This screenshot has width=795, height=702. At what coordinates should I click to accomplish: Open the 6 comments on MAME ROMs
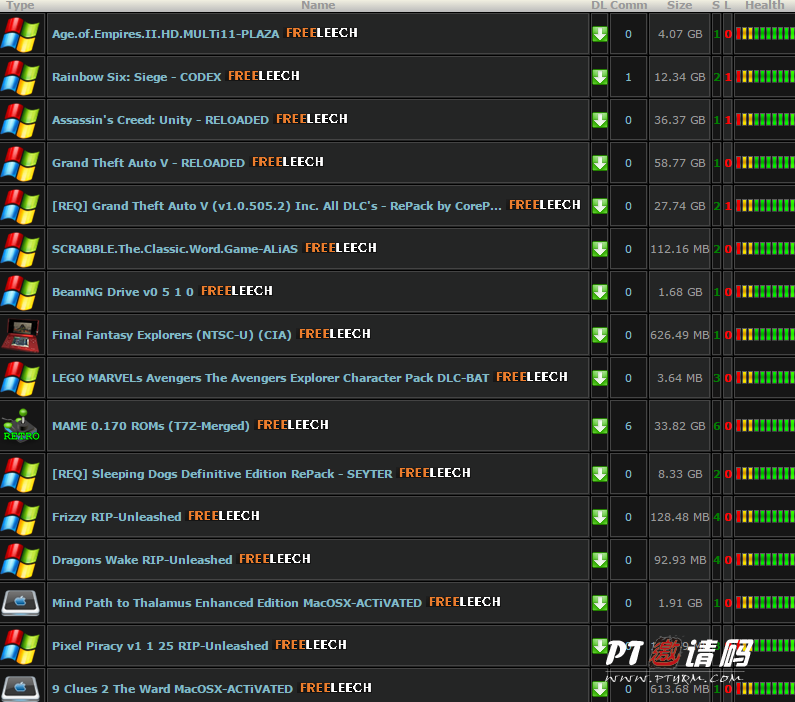pos(628,426)
